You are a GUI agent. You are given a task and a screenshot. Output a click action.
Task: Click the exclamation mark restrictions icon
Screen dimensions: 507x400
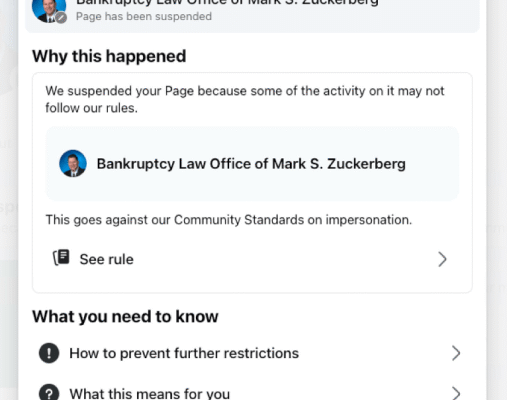(49, 353)
